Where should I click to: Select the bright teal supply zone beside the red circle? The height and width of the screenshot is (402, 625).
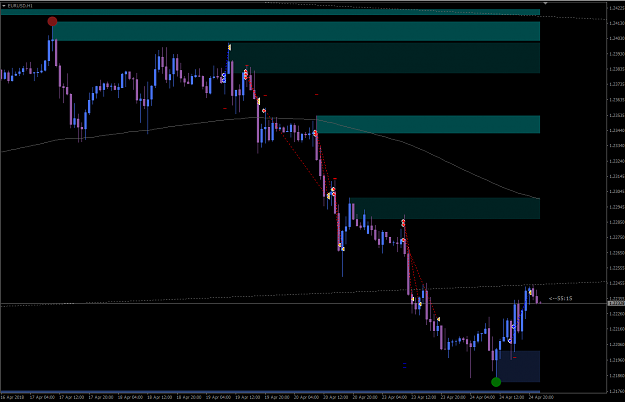click(296, 31)
